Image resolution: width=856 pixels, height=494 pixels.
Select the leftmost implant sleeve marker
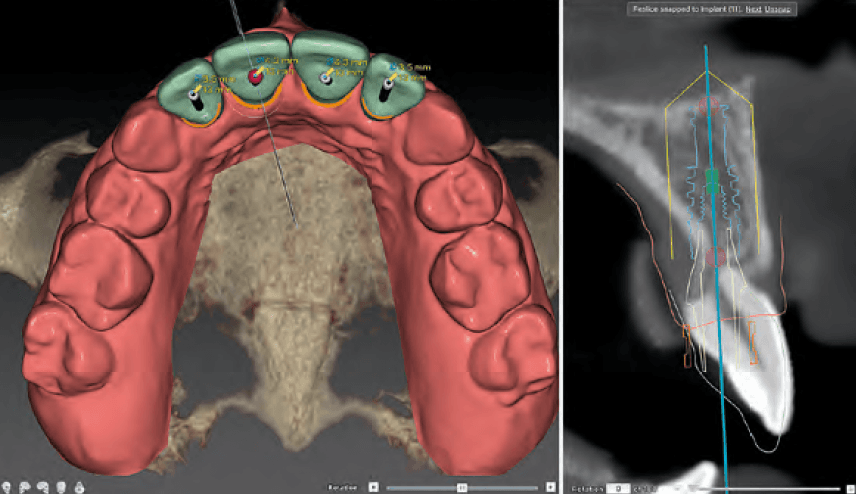193,95
